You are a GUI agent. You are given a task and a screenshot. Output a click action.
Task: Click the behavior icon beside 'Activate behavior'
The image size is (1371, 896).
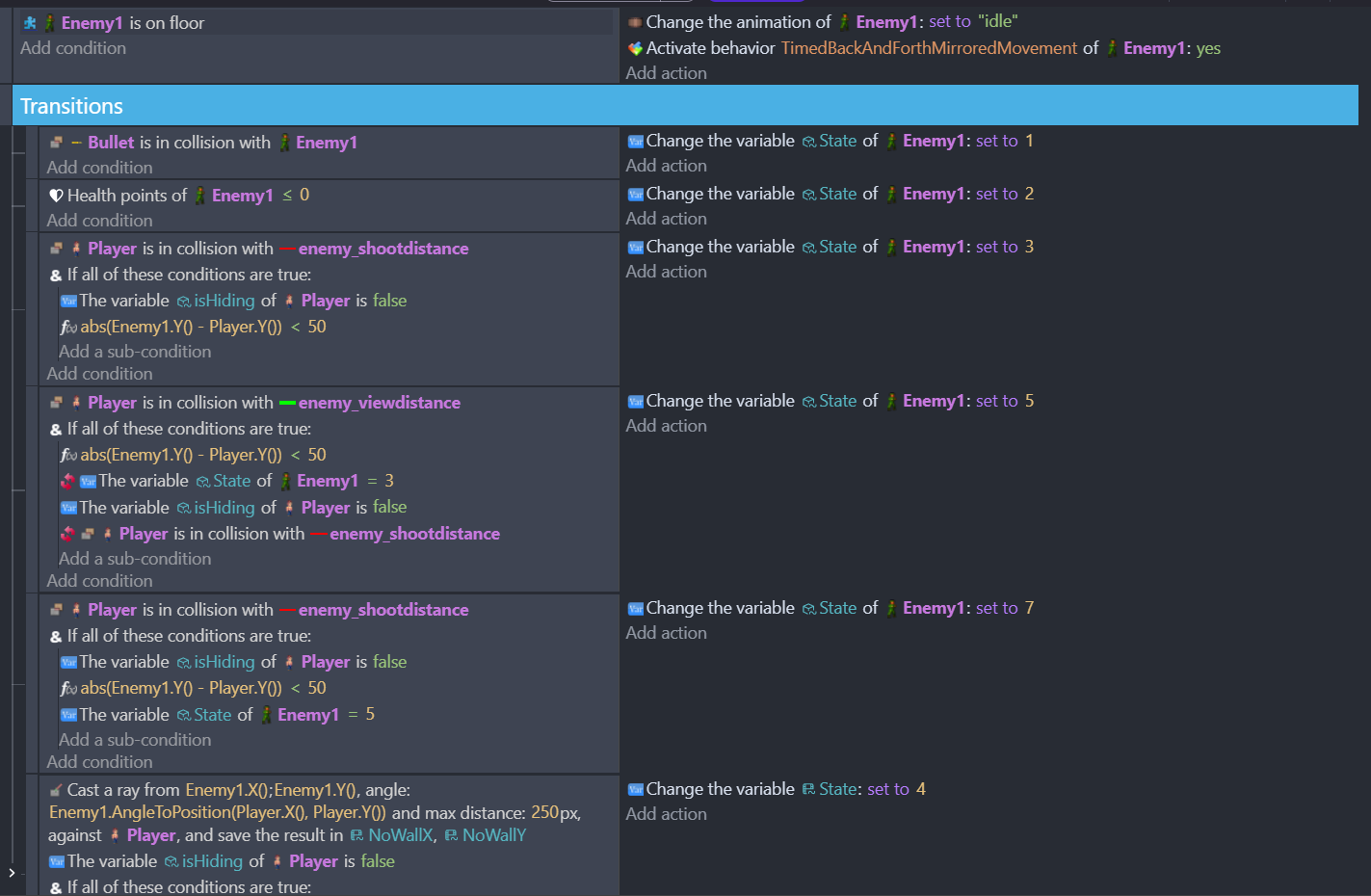point(635,48)
